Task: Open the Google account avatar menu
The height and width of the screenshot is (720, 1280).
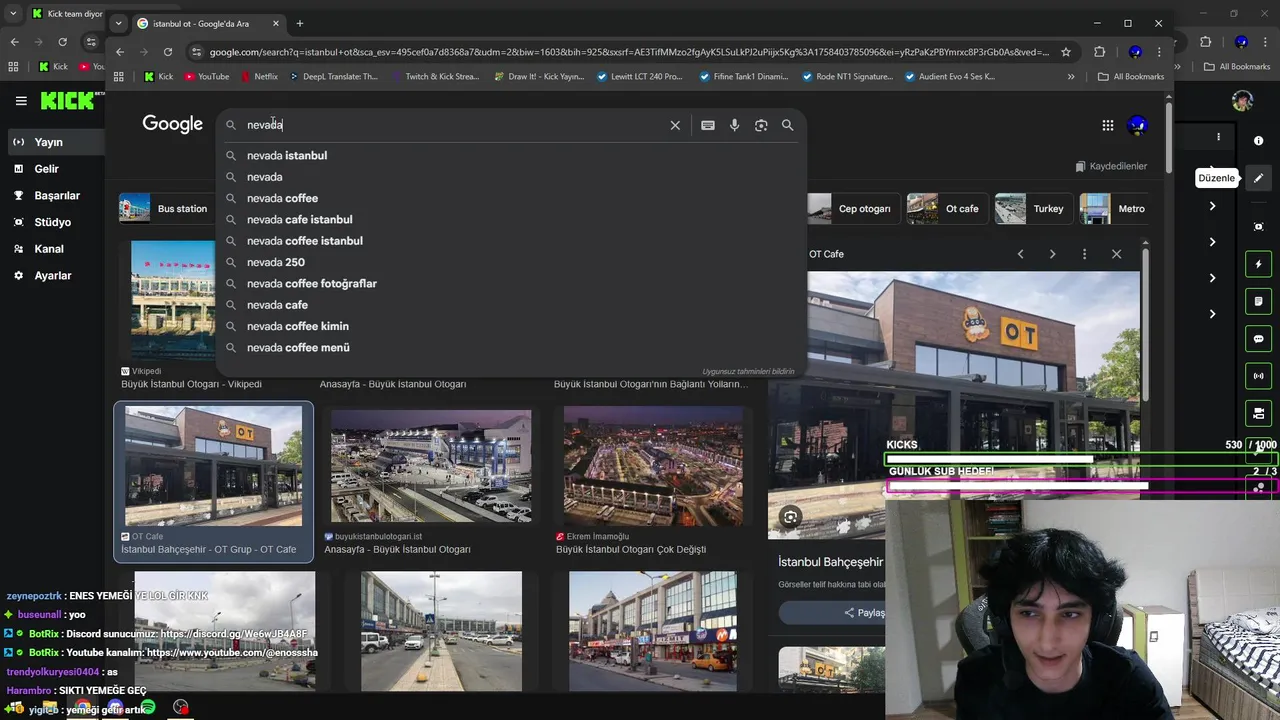Action: pyautogui.click(x=1137, y=125)
